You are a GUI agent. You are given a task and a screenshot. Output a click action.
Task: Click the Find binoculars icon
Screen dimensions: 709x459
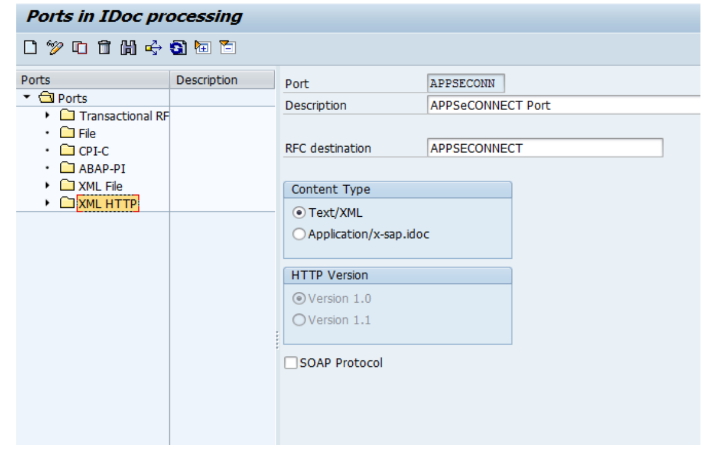click(x=128, y=47)
